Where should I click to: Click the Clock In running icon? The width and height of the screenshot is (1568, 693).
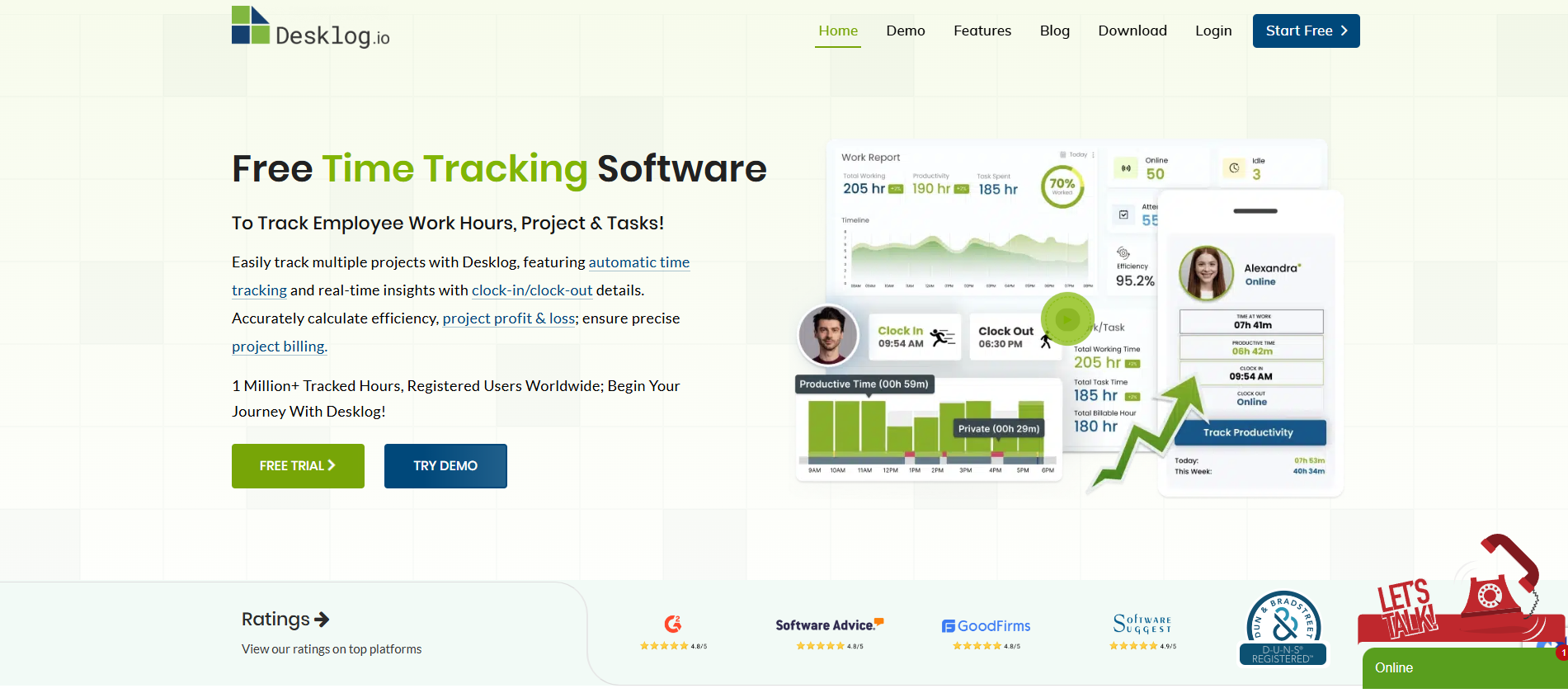pyautogui.click(x=943, y=337)
